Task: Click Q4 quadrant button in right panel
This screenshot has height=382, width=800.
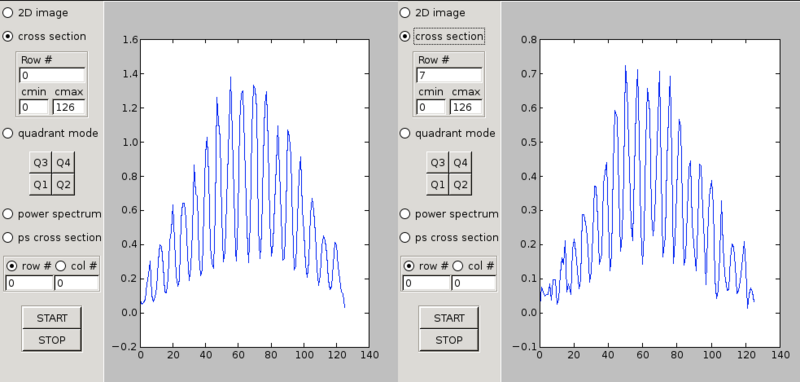Action: tap(460, 163)
